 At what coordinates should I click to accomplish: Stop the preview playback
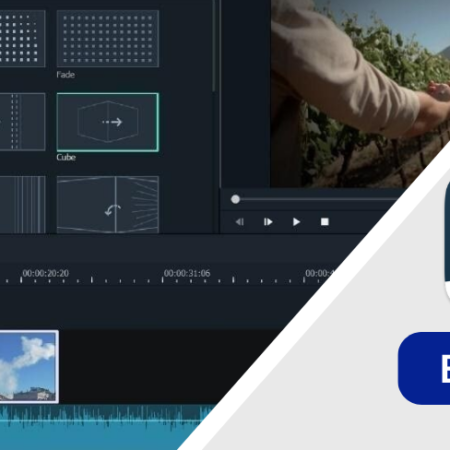click(325, 222)
